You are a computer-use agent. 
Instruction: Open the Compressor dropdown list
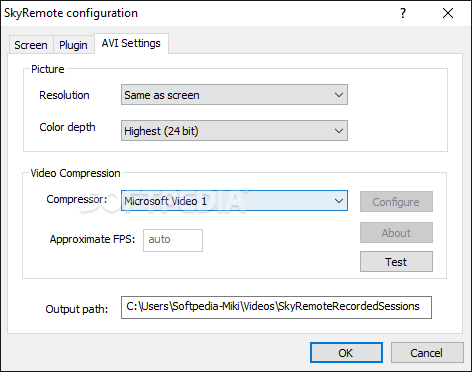click(x=234, y=201)
